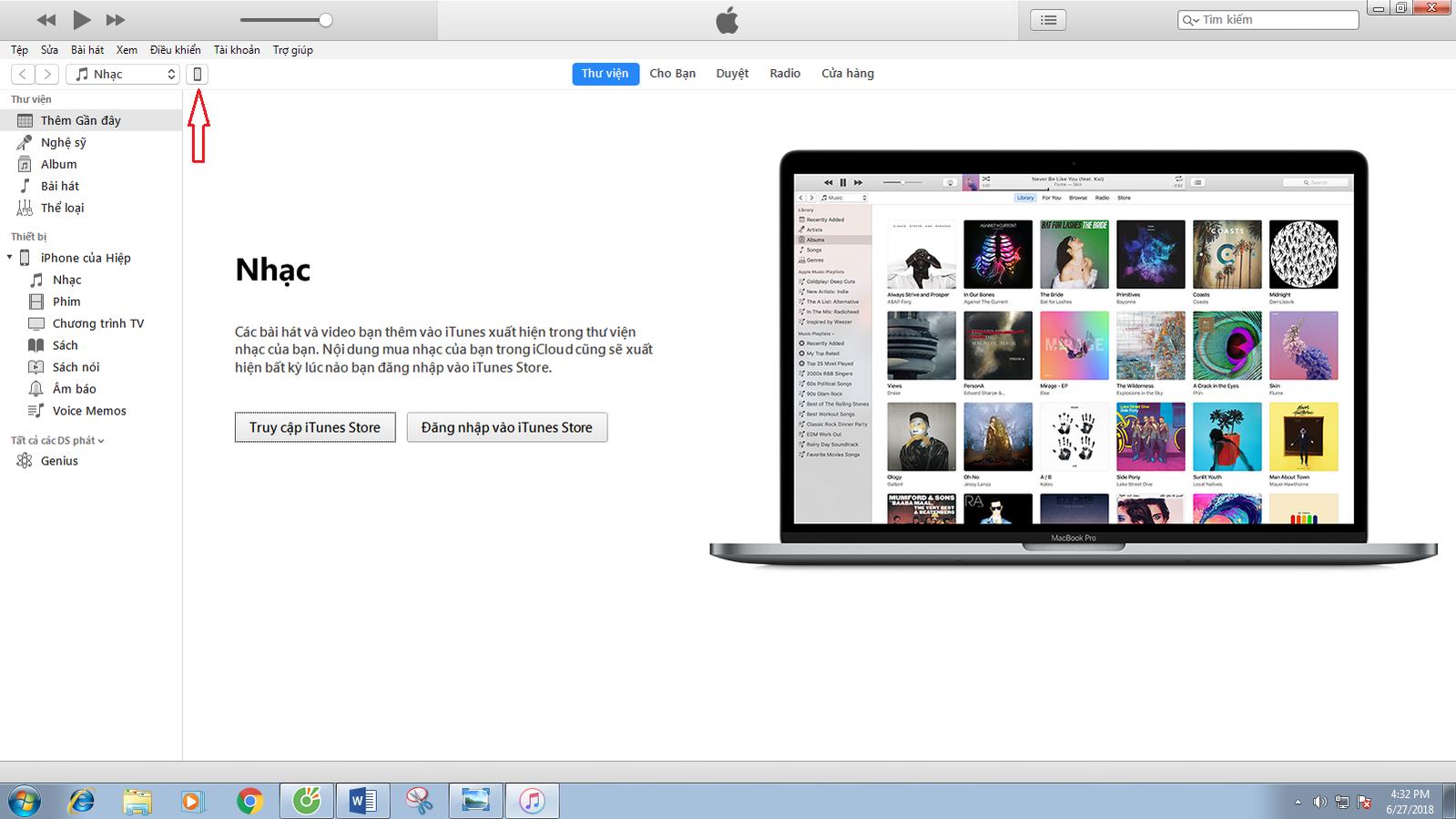Click Đăng nhập vào iTunes Store

point(506,427)
